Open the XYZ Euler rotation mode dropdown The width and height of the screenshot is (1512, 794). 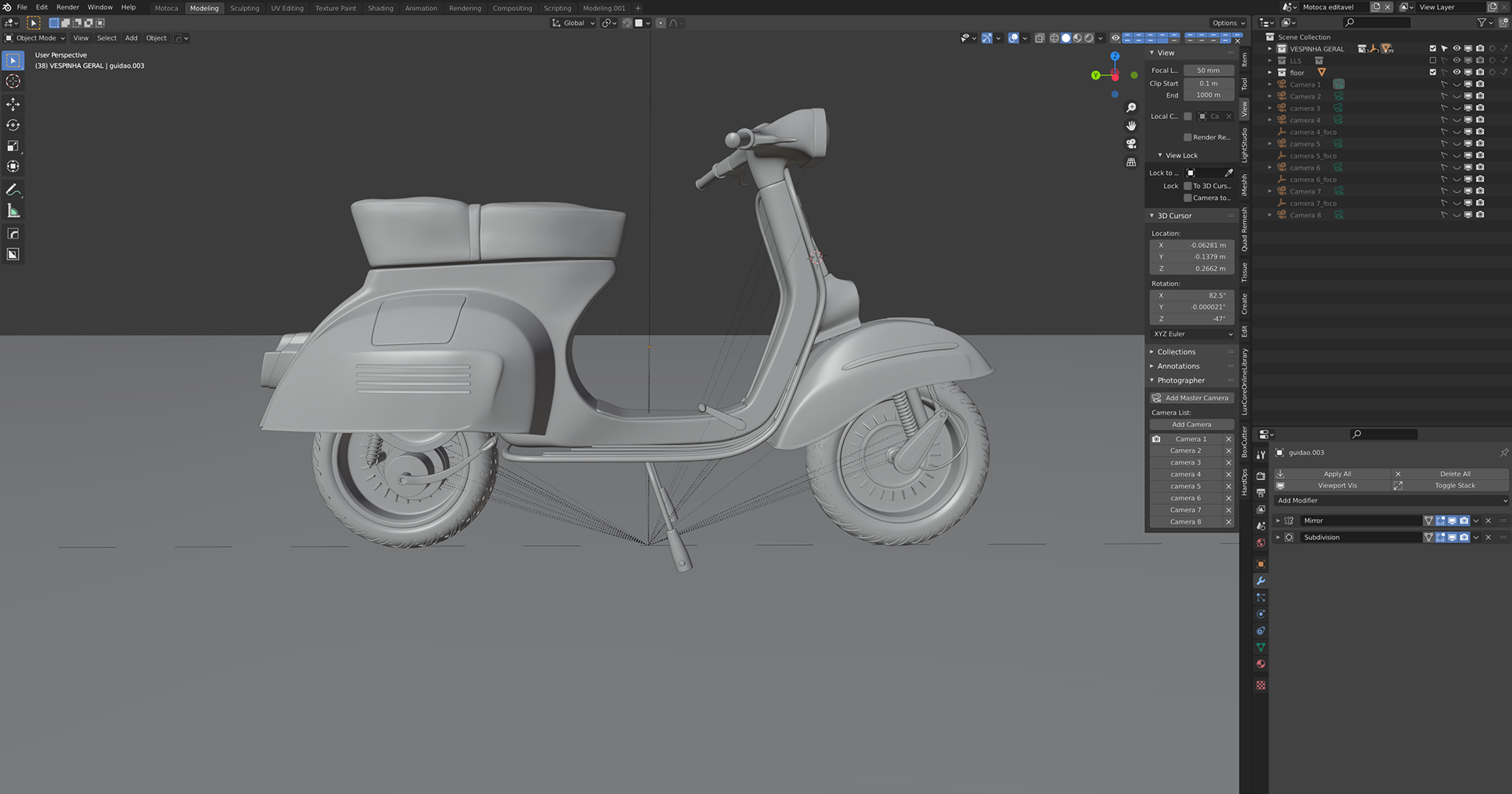click(1192, 334)
